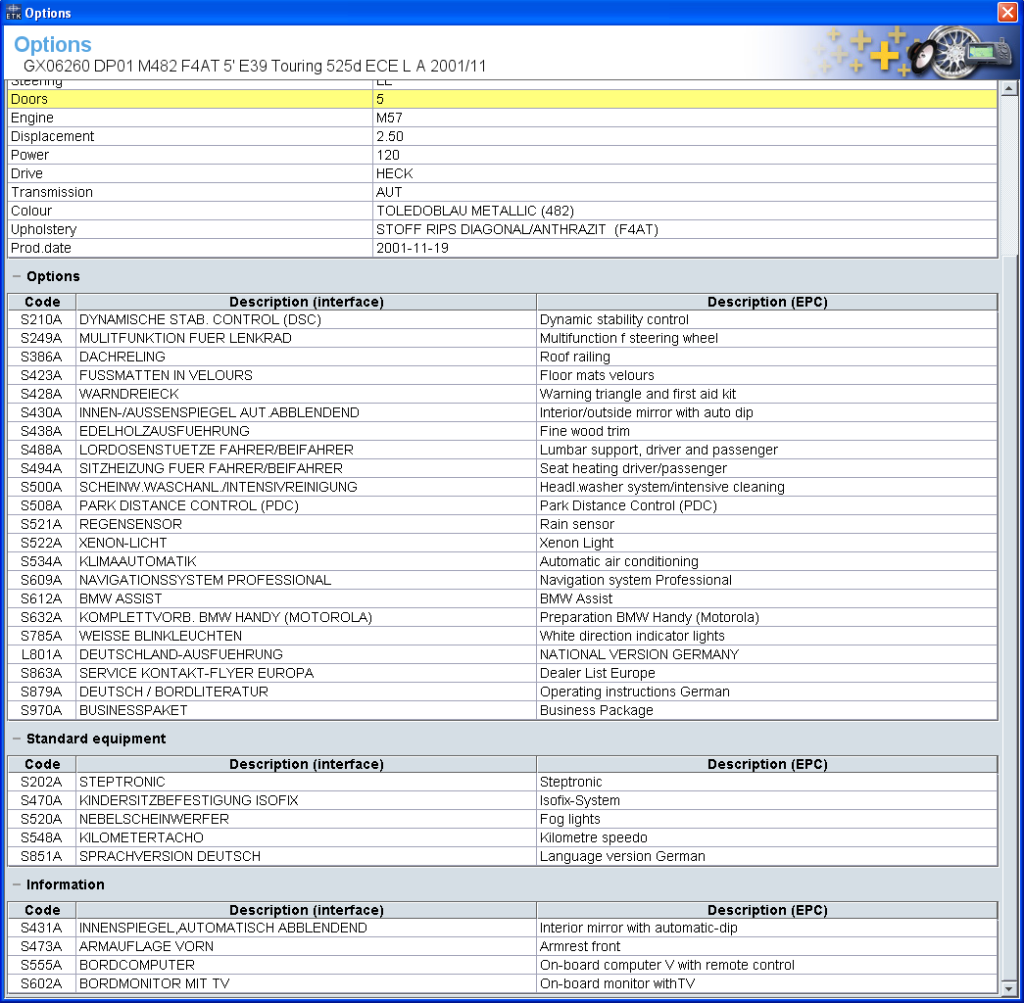Select the STEPTRONIC standard equipment row
Screen dimensions: 1024x1003
[502, 782]
